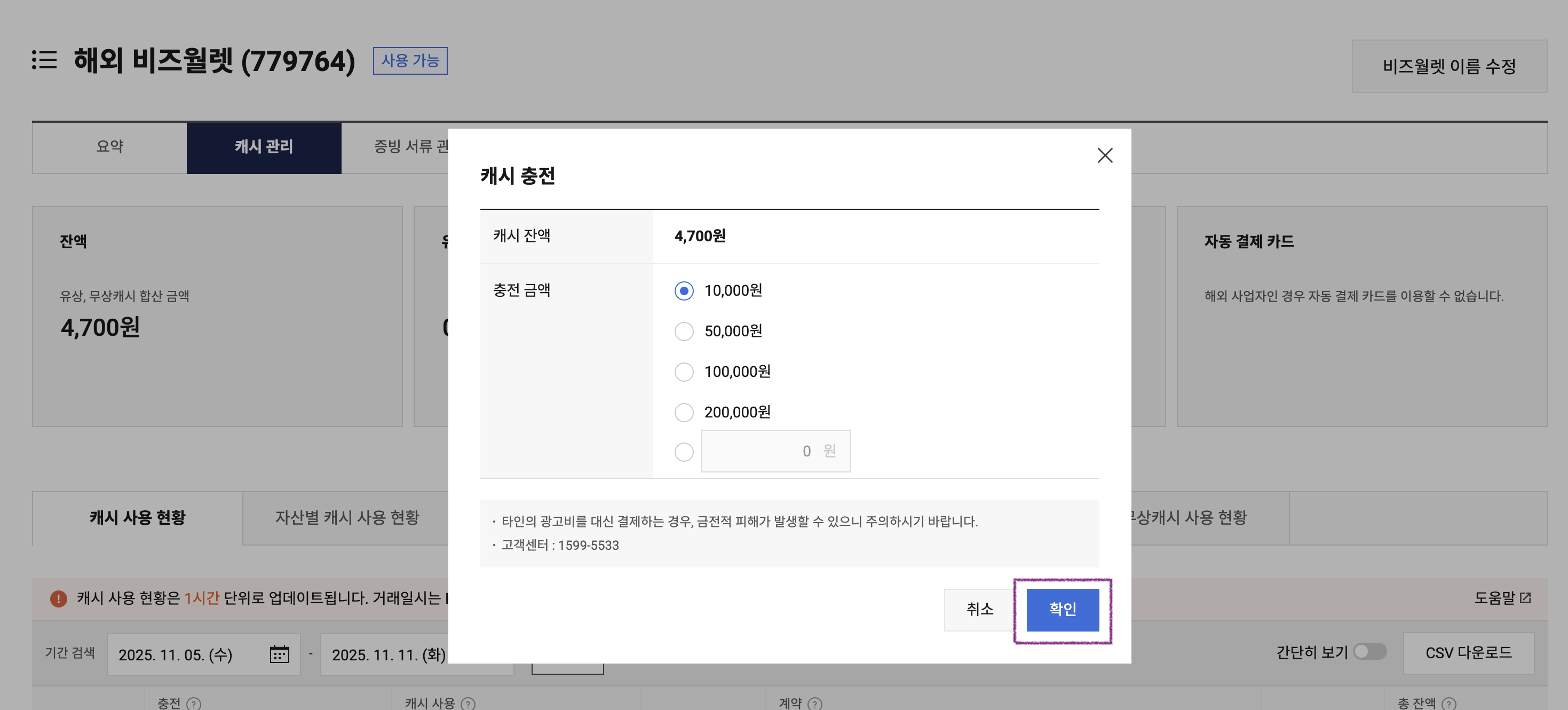Open calendar picker for start date

point(279,654)
